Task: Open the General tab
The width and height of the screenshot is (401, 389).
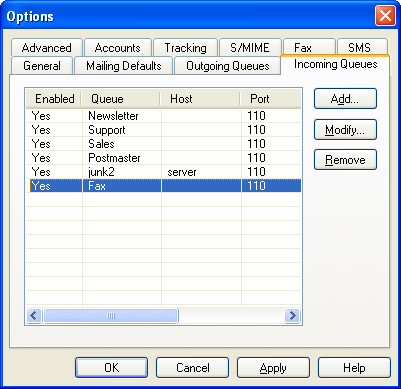Action: (42, 66)
